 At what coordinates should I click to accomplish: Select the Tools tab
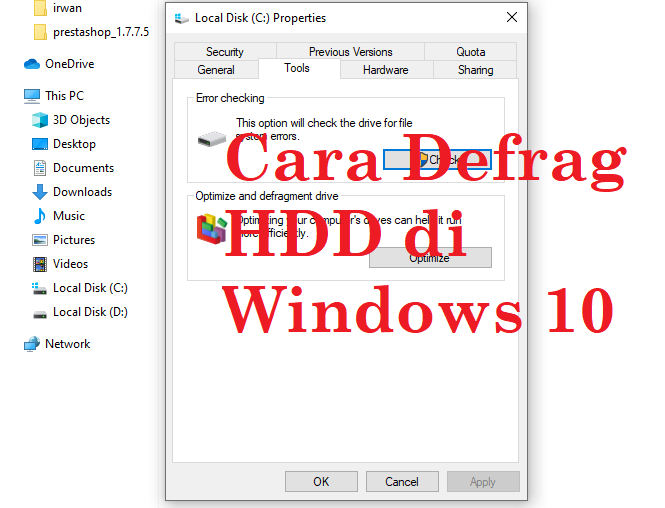coord(297,68)
